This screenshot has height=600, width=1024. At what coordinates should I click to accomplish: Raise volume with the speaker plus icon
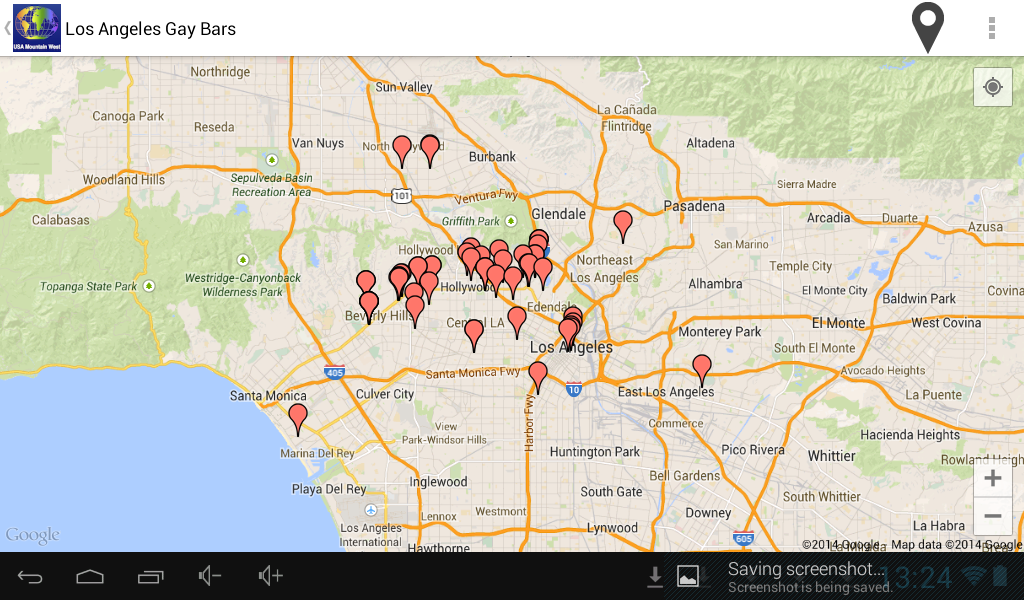pyautogui.click(x=271, y=576)
